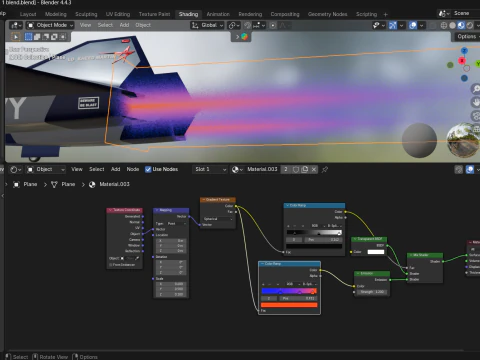
Task: Click the Scene name field
Action: 466,14
